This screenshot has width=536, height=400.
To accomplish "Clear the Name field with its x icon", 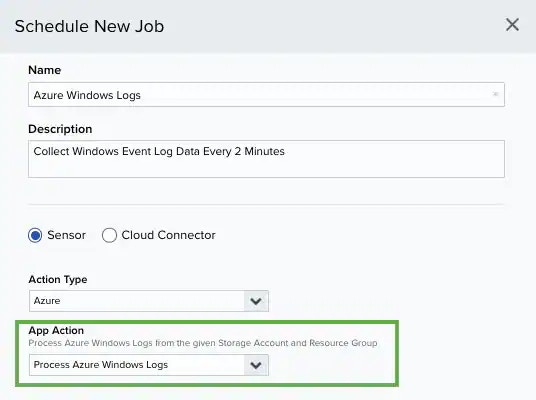I will [x=495, y=94].
